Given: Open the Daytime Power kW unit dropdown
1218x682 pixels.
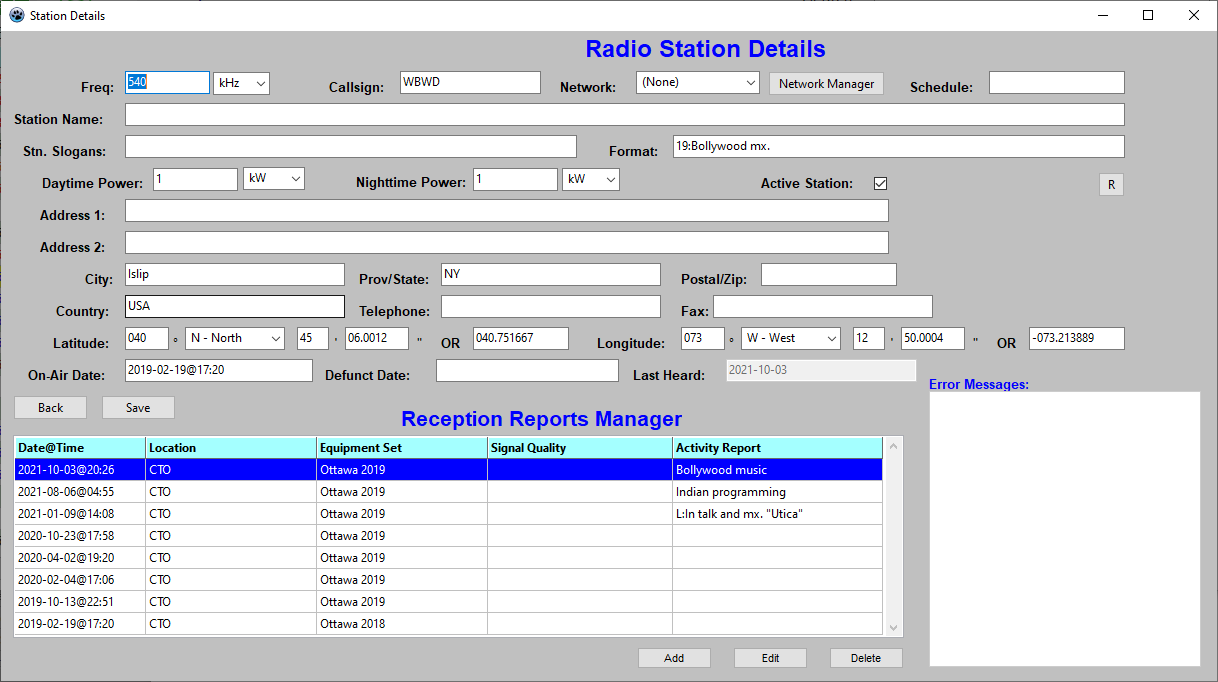Looking at the screenshot, I should [x=273, y=179].
